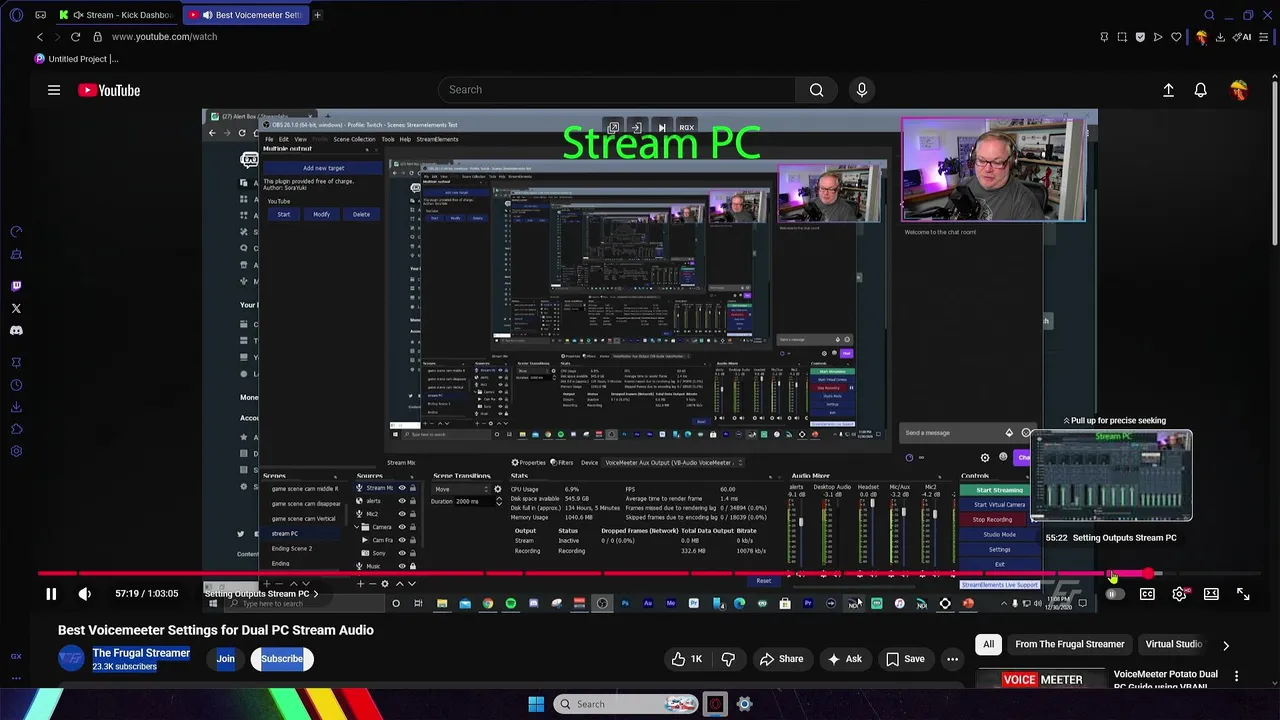
Task: Open YouTube guide hamburger menu
Action: (54, 90)
